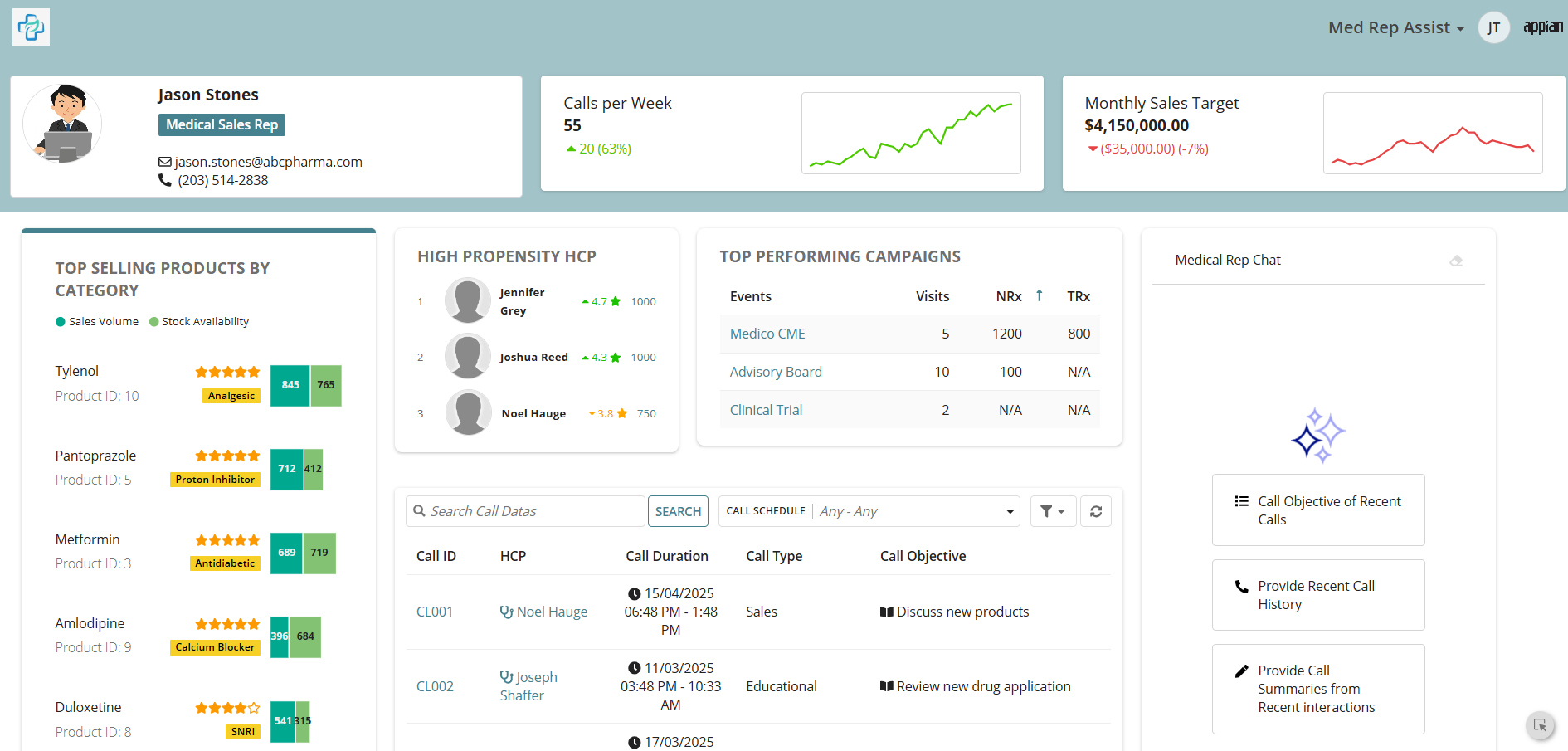Open the Clinical Trial campaign link
Viewport: 1568px width, 751px height.
(x=766, y=410)
